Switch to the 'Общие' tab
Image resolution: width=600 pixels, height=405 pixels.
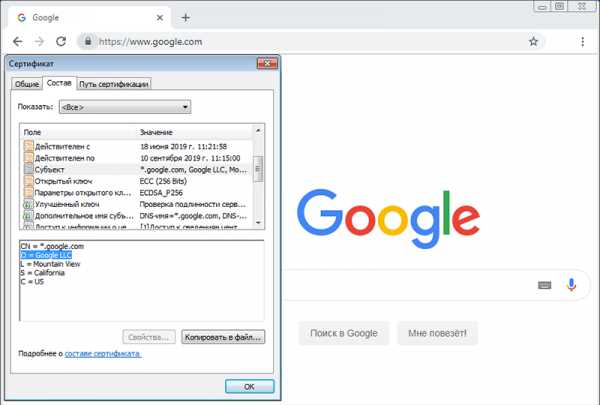point(27,84)
